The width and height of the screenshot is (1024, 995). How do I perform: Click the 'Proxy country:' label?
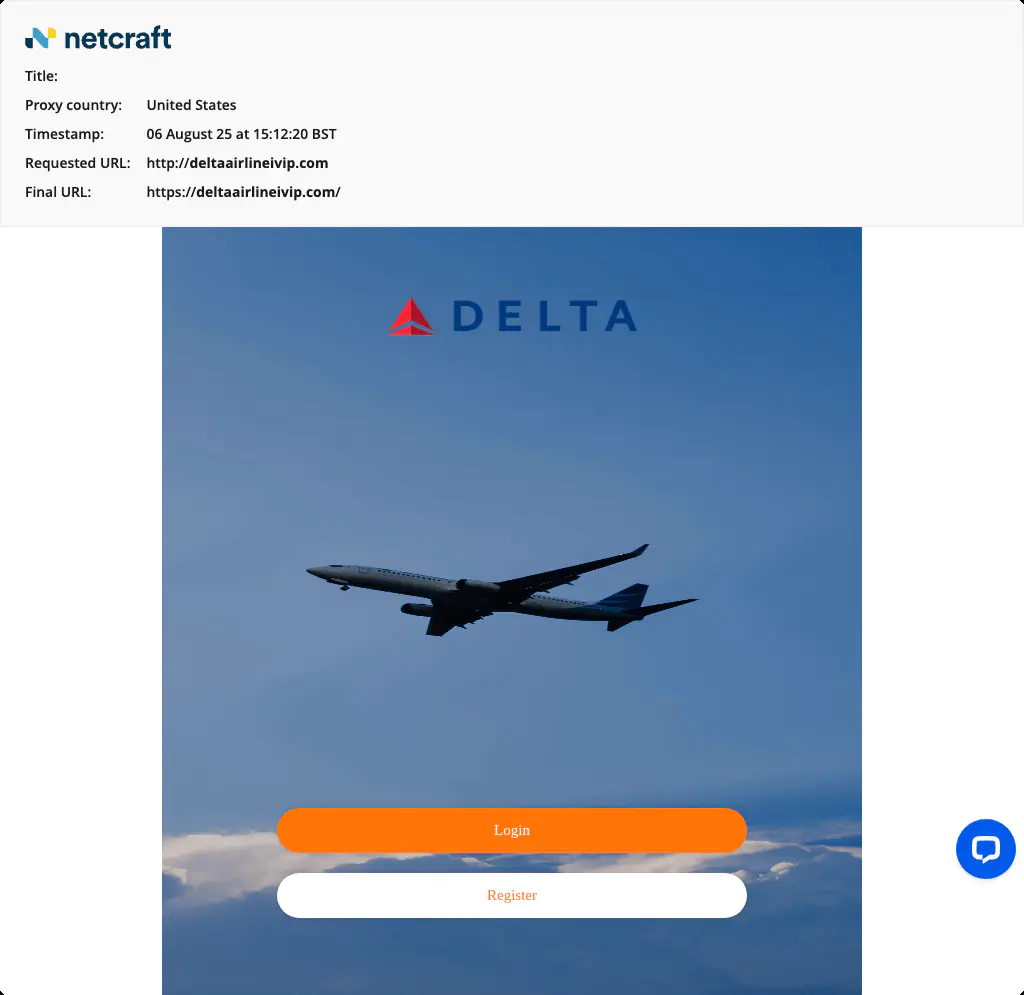click(x=73, y=105)
